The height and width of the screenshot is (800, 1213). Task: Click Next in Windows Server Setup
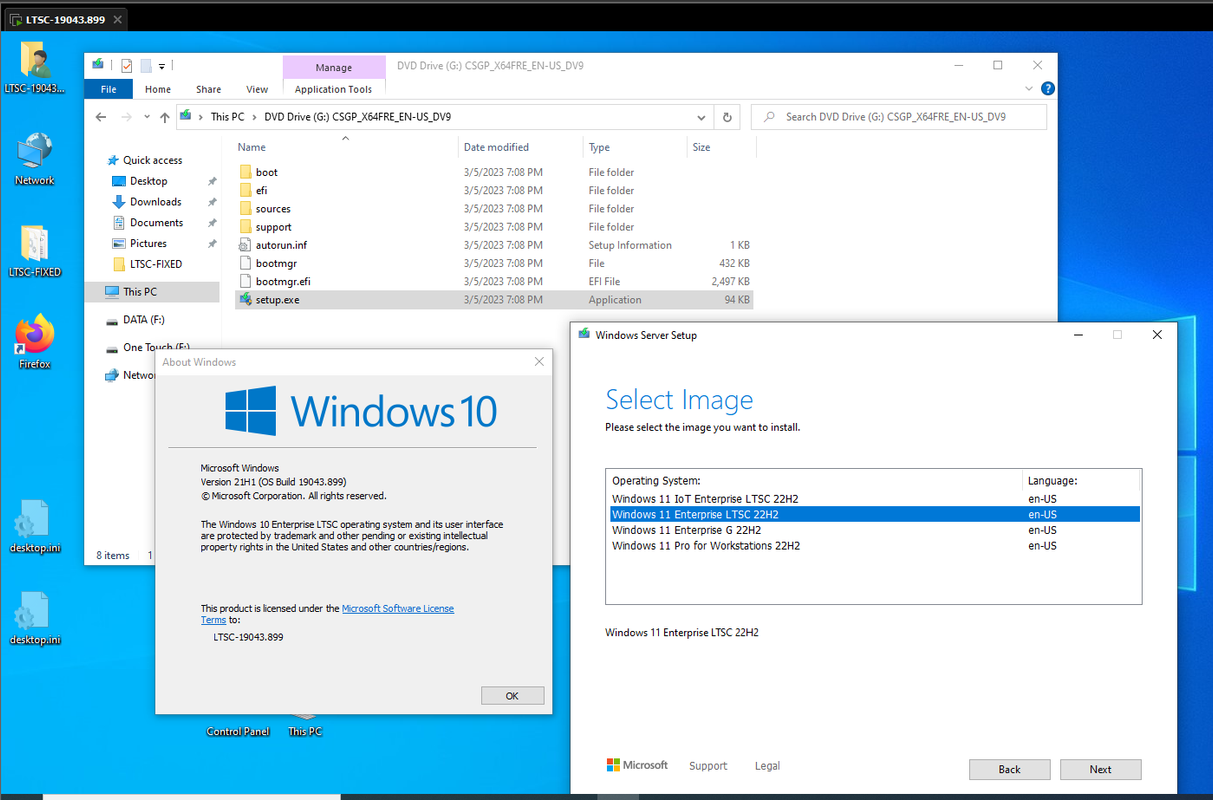click(1100, 769)
